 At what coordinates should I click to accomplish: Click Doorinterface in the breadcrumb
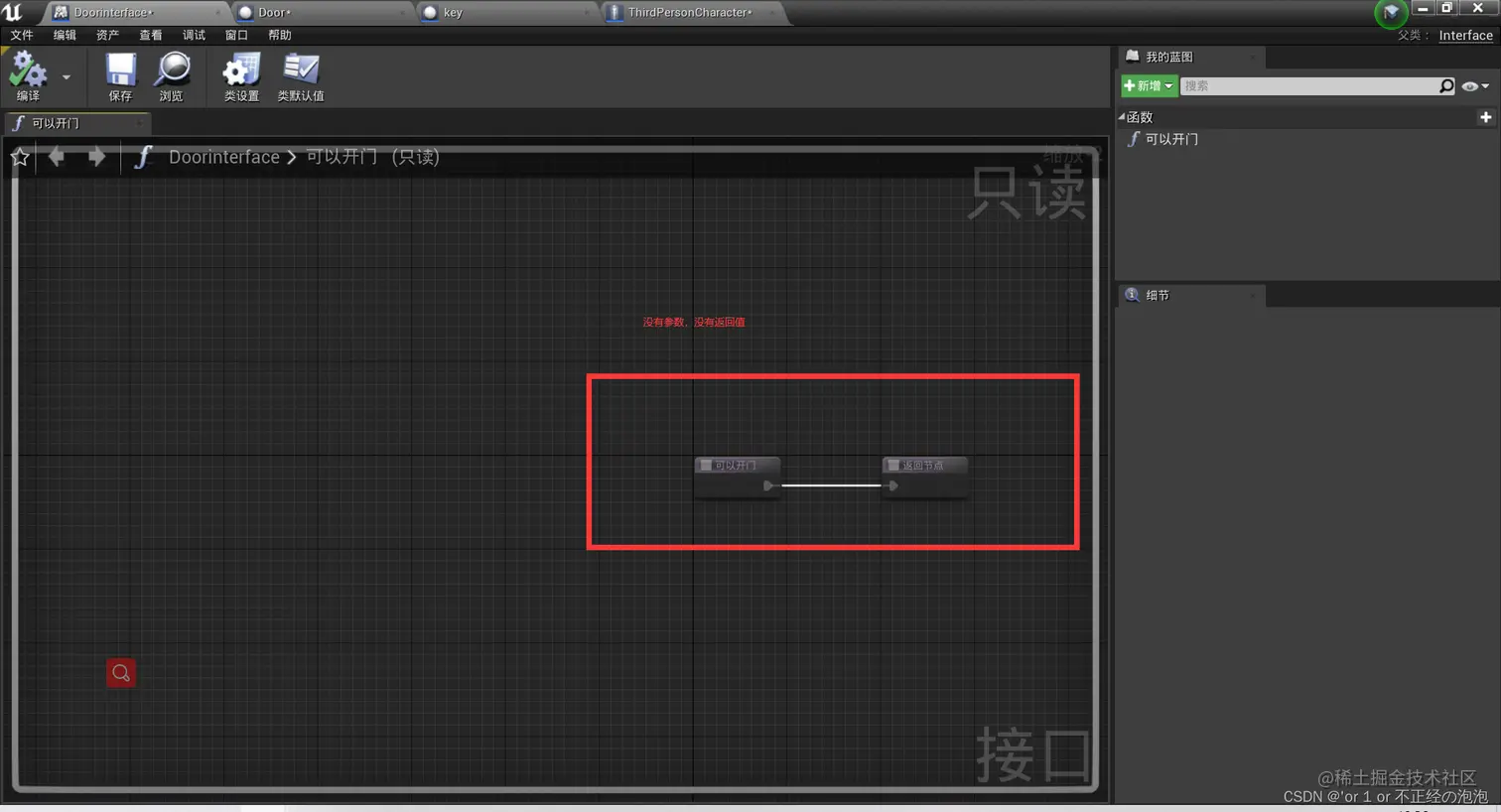(224, 157)
